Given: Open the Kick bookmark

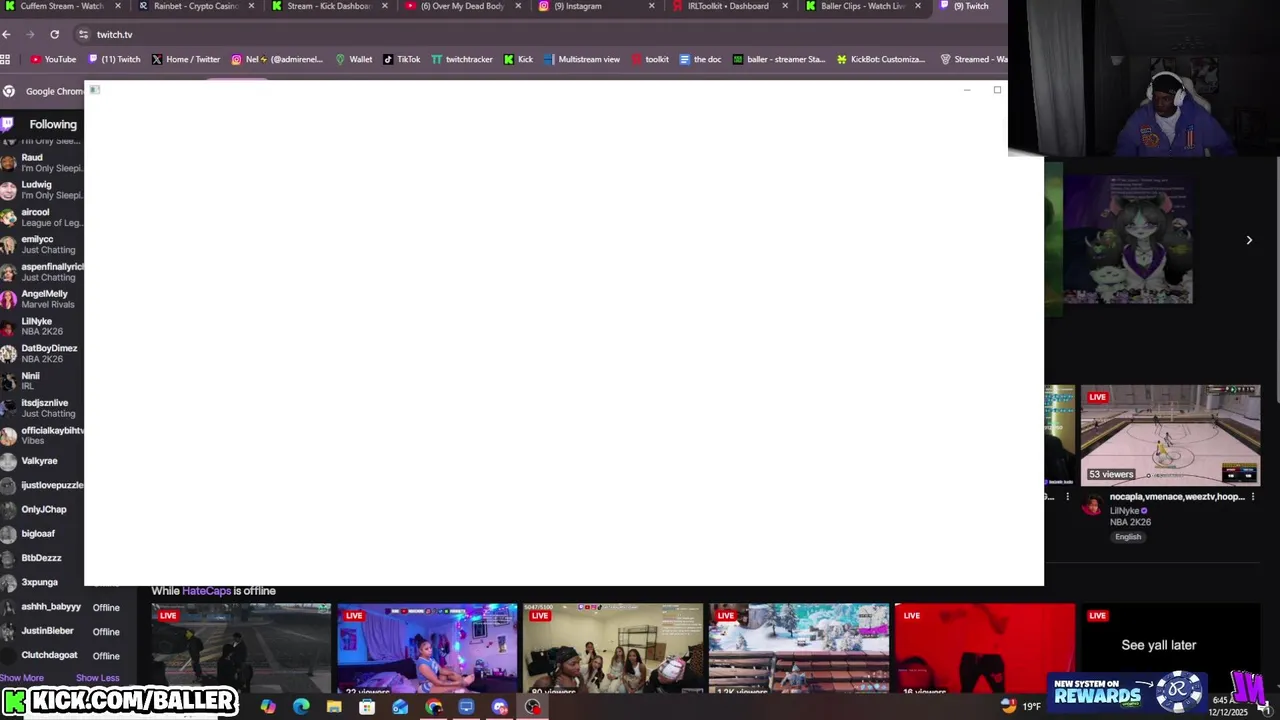Looking at the screenshot, I should [x=518, y=59].
